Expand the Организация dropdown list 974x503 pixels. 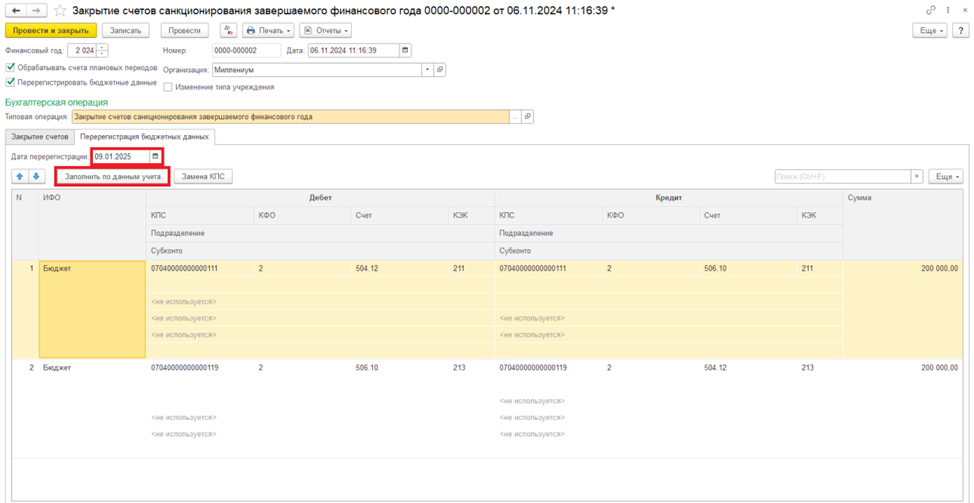[x=427, y=70]
